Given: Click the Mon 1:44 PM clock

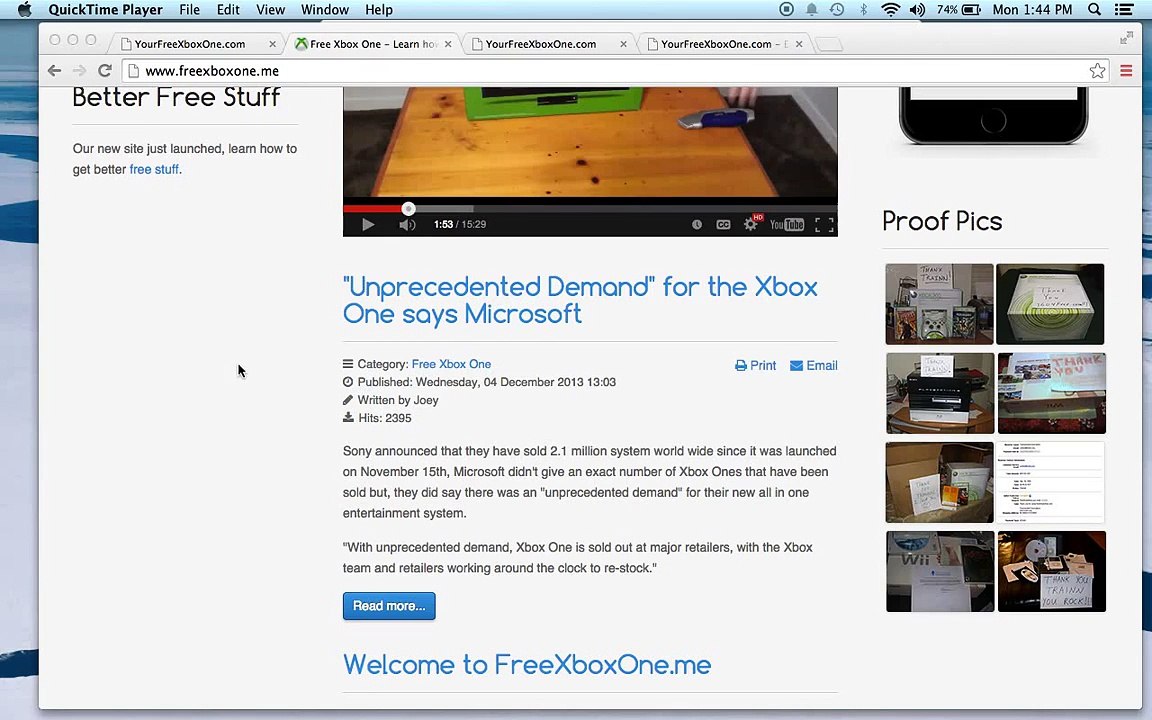Looking at the screenshot, I should [1032, 10].
